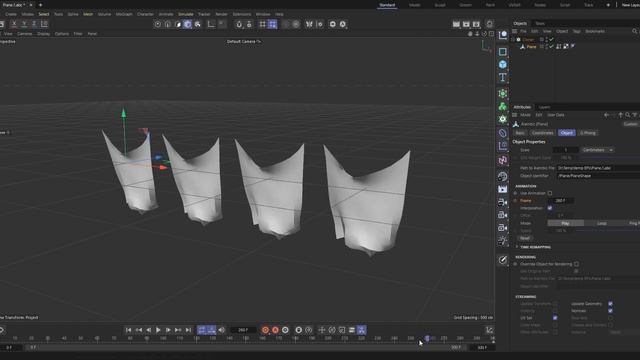Open the Select menu
This screenshot has height=360, width=640.
tap(44, 14)
